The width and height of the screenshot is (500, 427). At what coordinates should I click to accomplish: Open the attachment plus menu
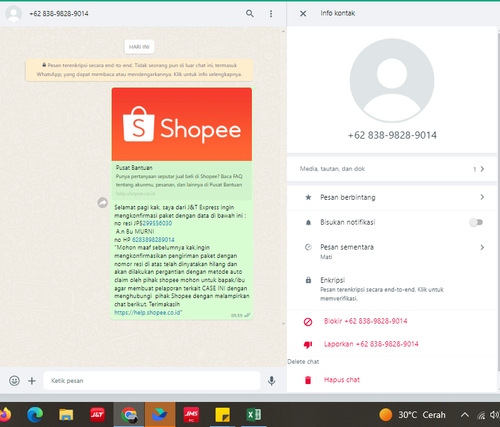point(32,381)
